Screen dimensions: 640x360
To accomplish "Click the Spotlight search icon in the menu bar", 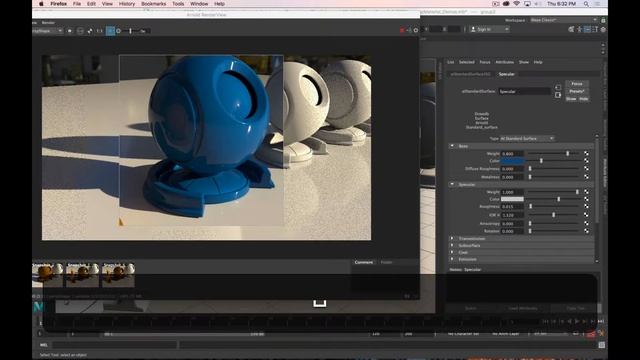I will point(586,4).
